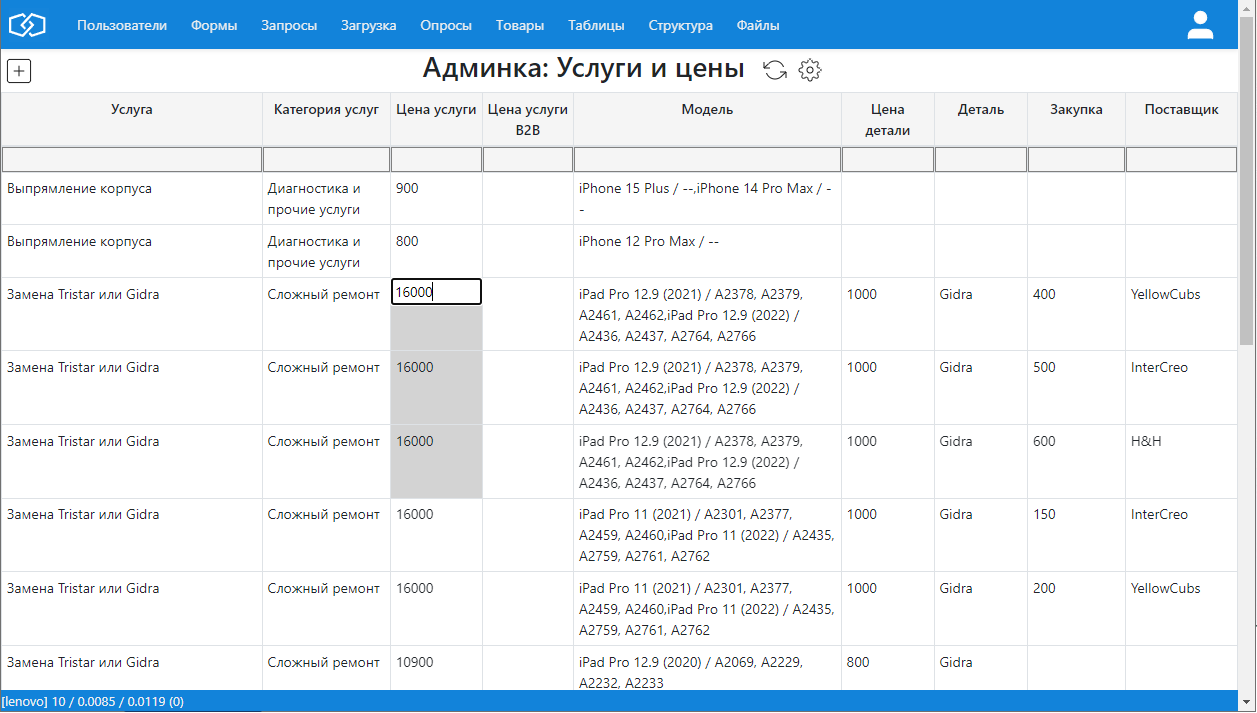Select YellowCubs in the 400 purchase row
The height and width of the screenshot is (713, 1257).
(x=1181, y=314)
